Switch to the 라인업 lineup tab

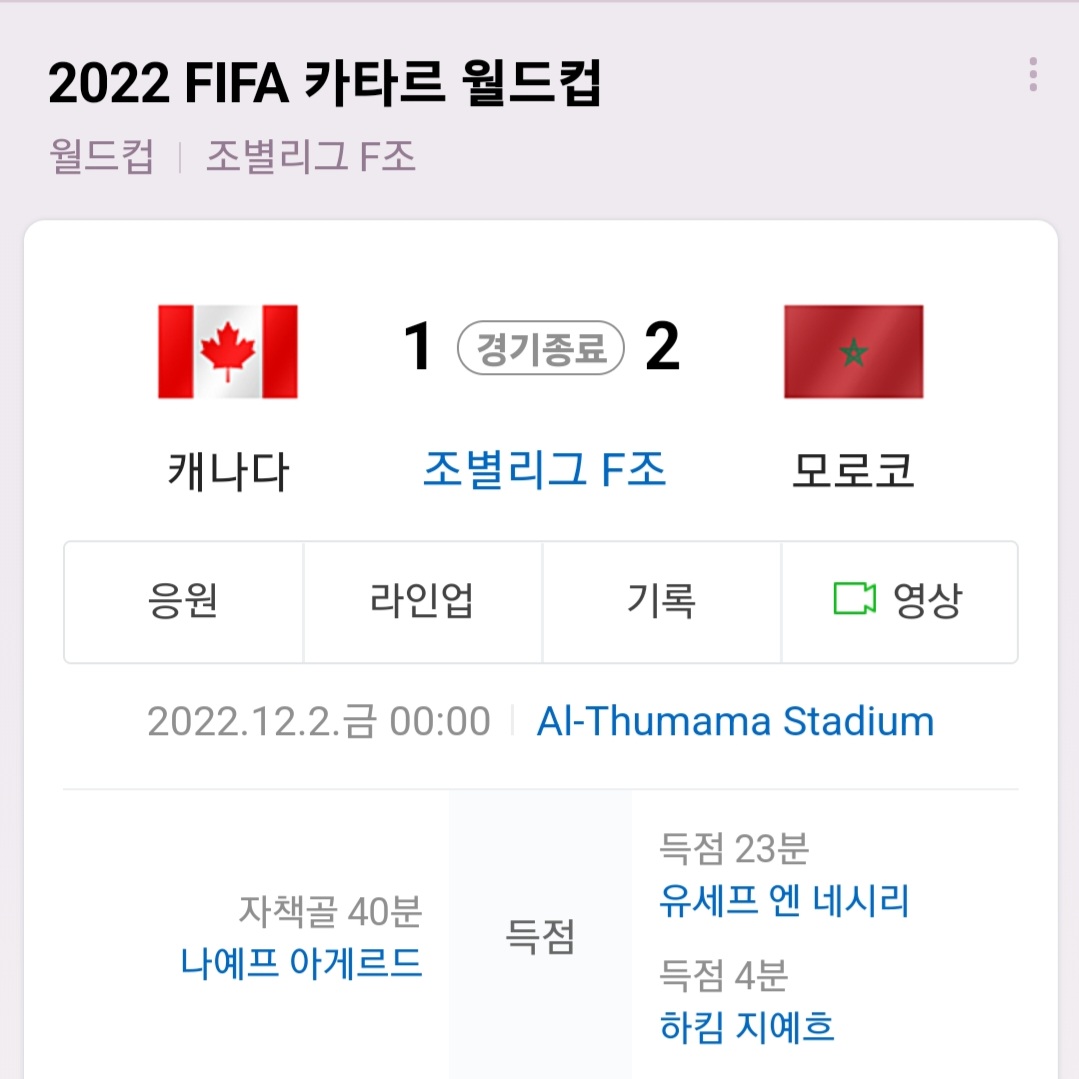pyautogui.click(x=423, y=602)
